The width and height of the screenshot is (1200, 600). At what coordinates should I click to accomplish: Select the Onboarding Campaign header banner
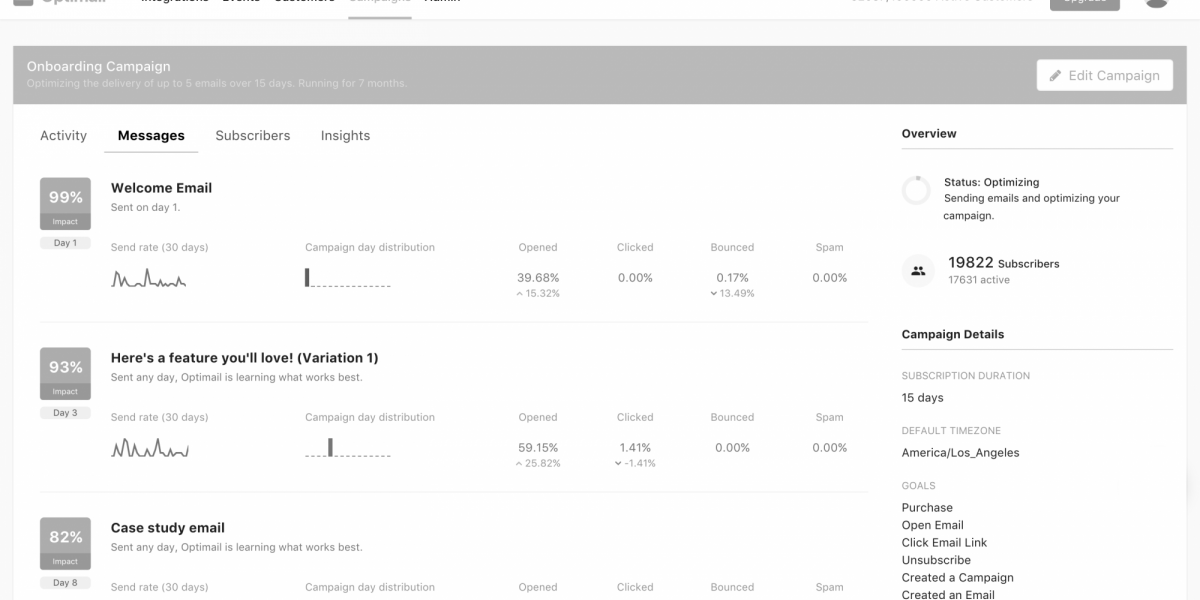598,75
